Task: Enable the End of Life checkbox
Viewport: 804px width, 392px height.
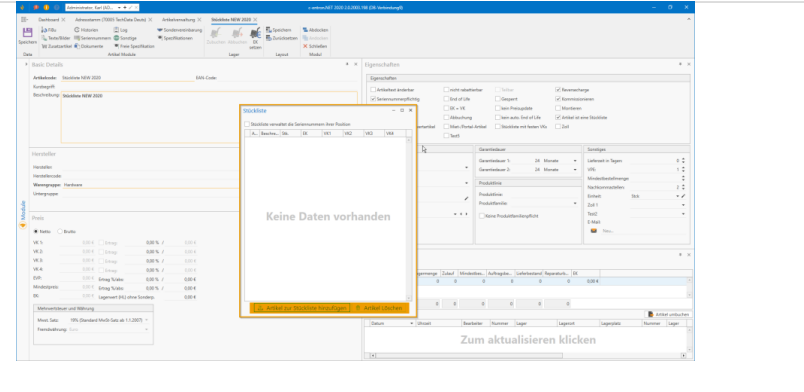Action: pos(446,99)
